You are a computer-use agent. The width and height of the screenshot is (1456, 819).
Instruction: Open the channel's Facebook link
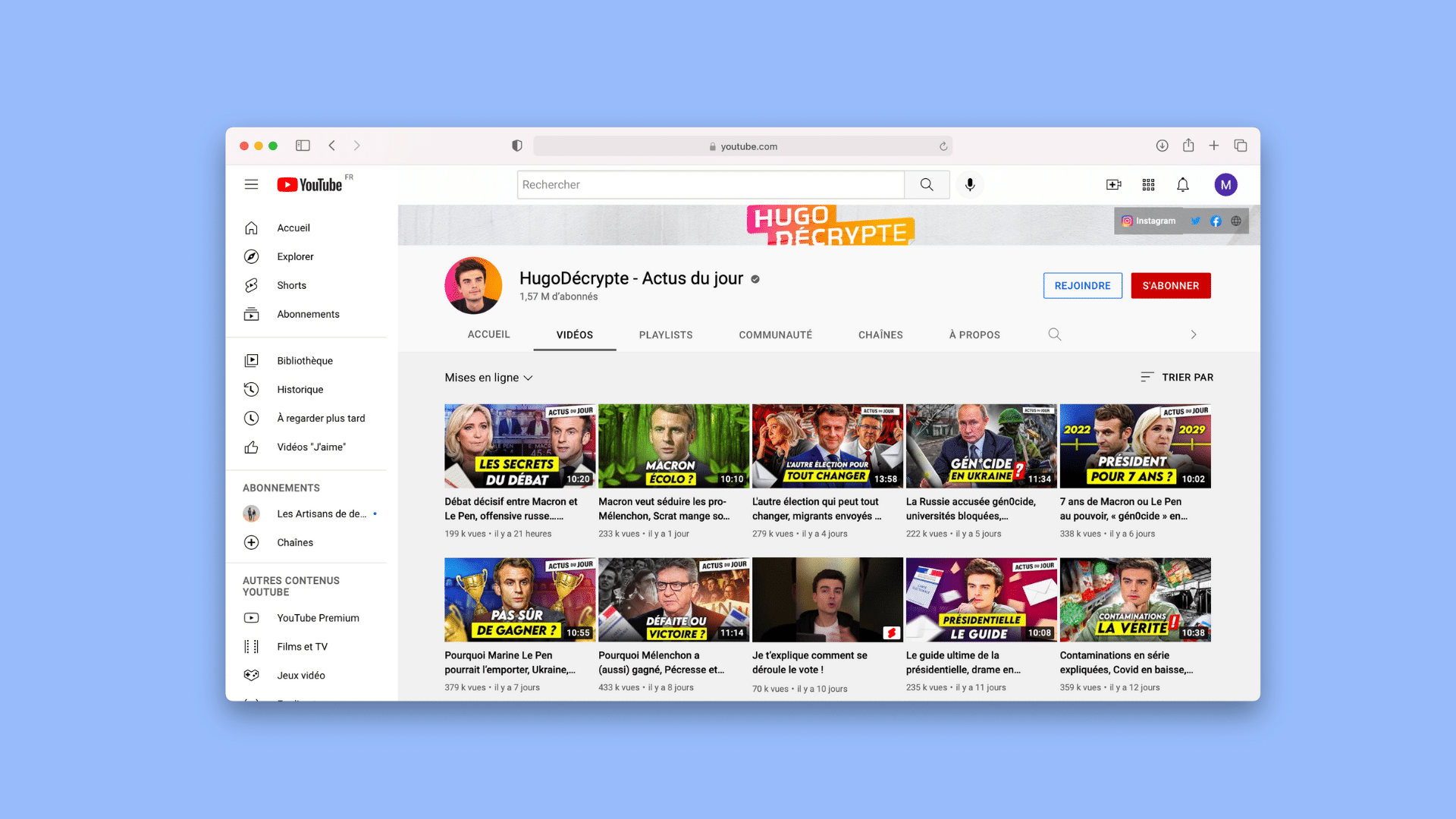(x=1216, y=221)
